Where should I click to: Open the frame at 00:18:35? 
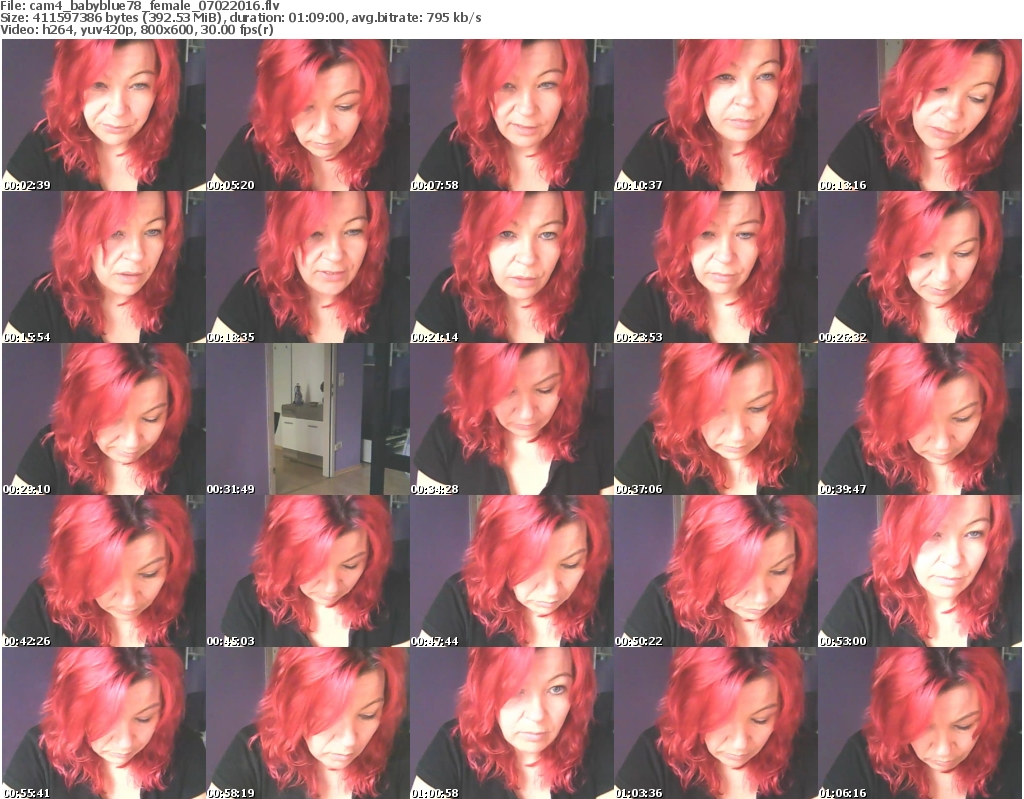pyautogui.click(x=308, y=267)
